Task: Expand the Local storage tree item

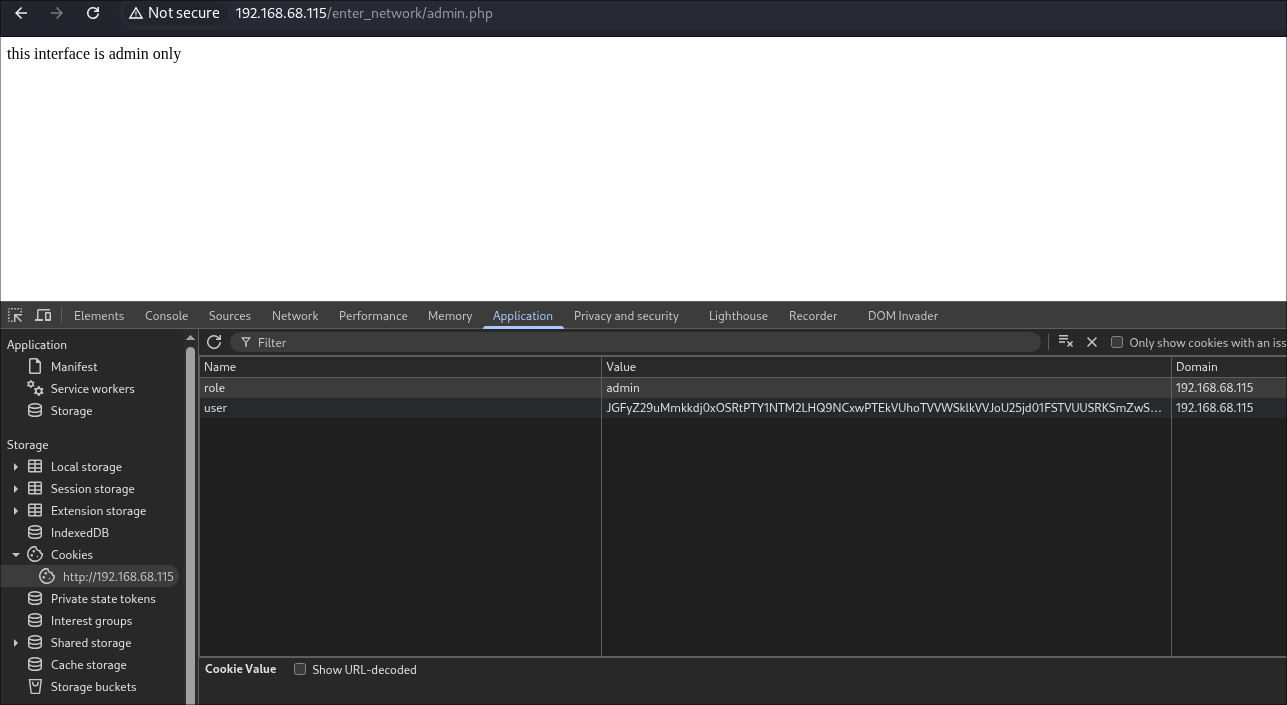Action: (x=15, y=467)
